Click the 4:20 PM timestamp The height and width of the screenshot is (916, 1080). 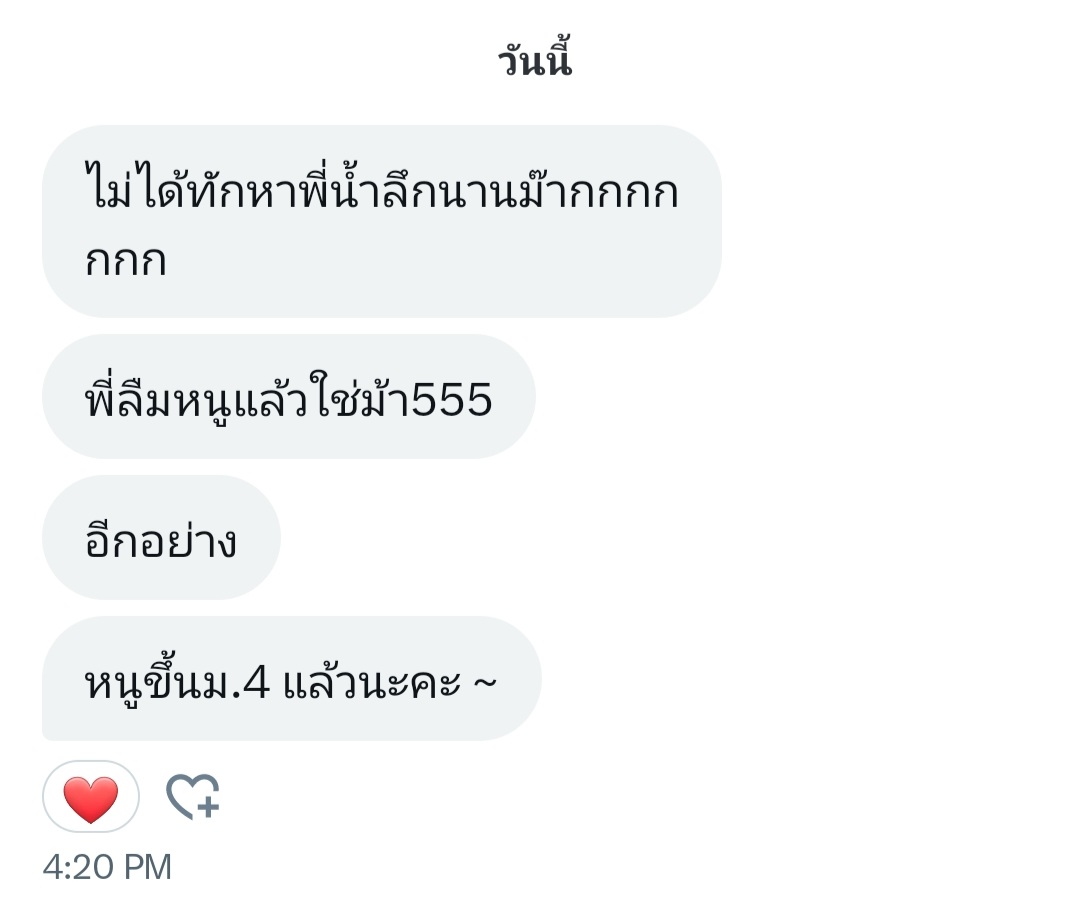coord(107,867)
